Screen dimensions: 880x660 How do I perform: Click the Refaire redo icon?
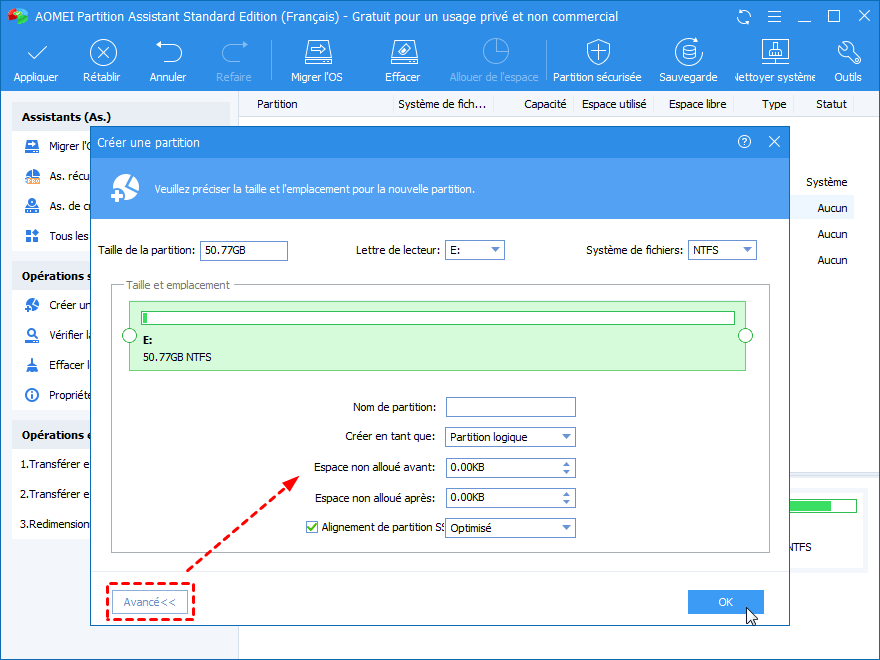point(235,52)
